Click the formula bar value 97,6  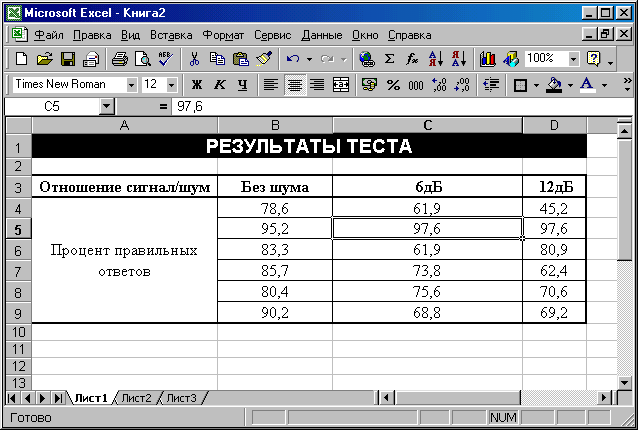190,107
